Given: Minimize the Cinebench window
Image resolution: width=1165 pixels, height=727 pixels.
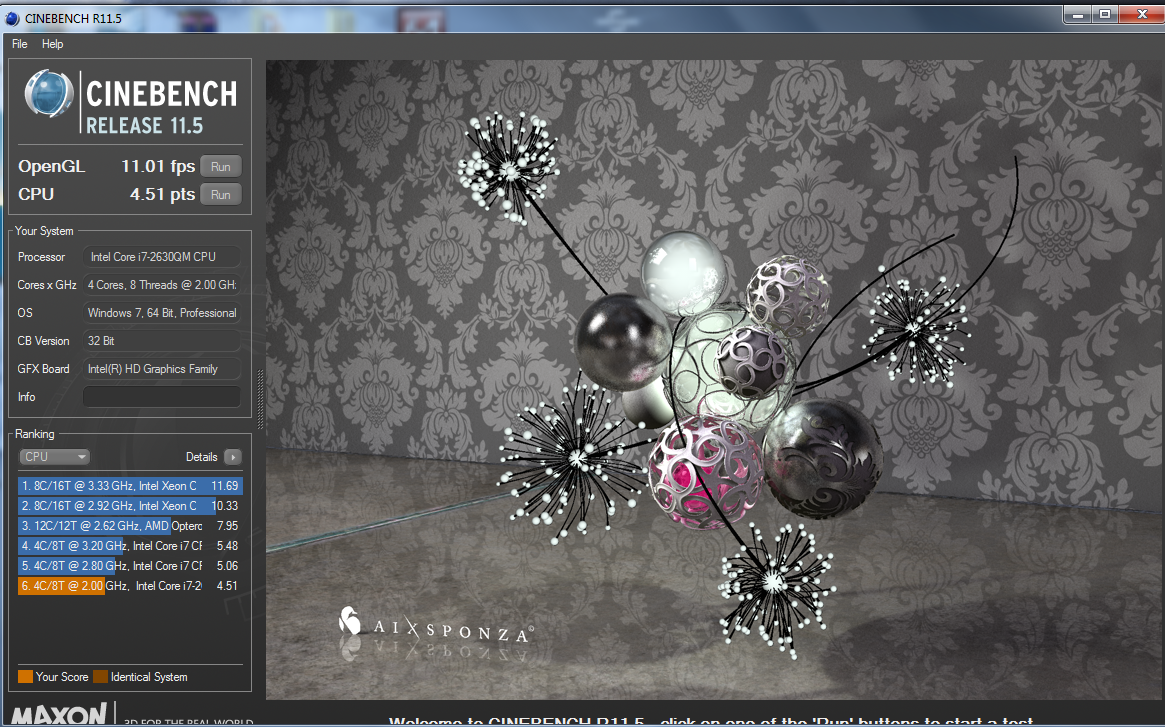Looking at the screenshot, I should pos(1077,14).
